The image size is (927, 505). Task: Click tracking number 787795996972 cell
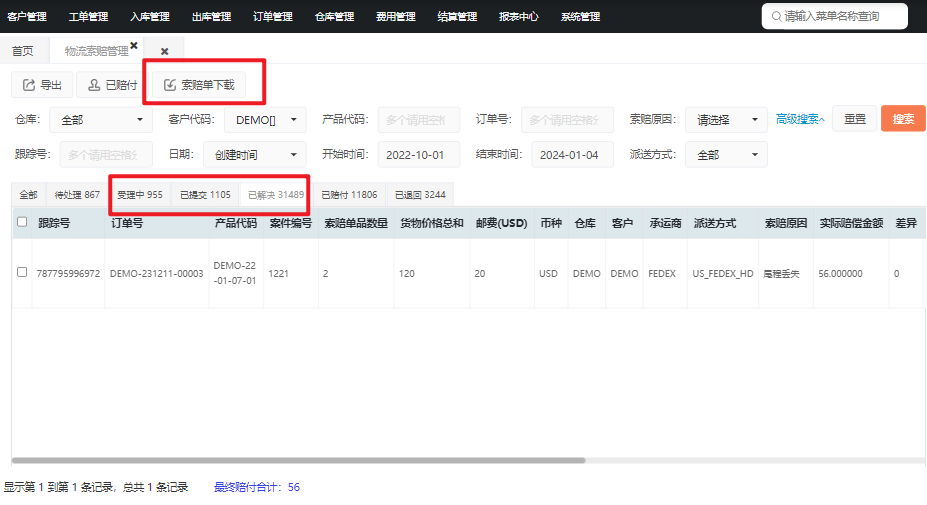pos(68,274)
